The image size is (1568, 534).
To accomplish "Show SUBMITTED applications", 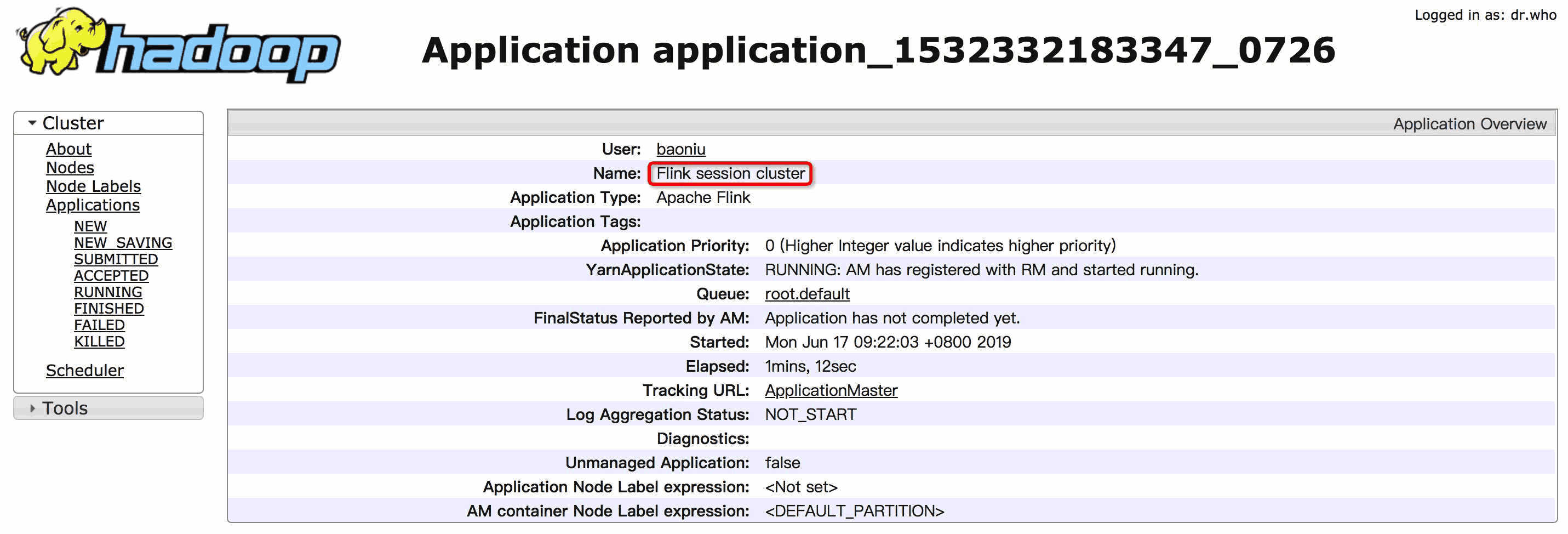I will 116,259.
